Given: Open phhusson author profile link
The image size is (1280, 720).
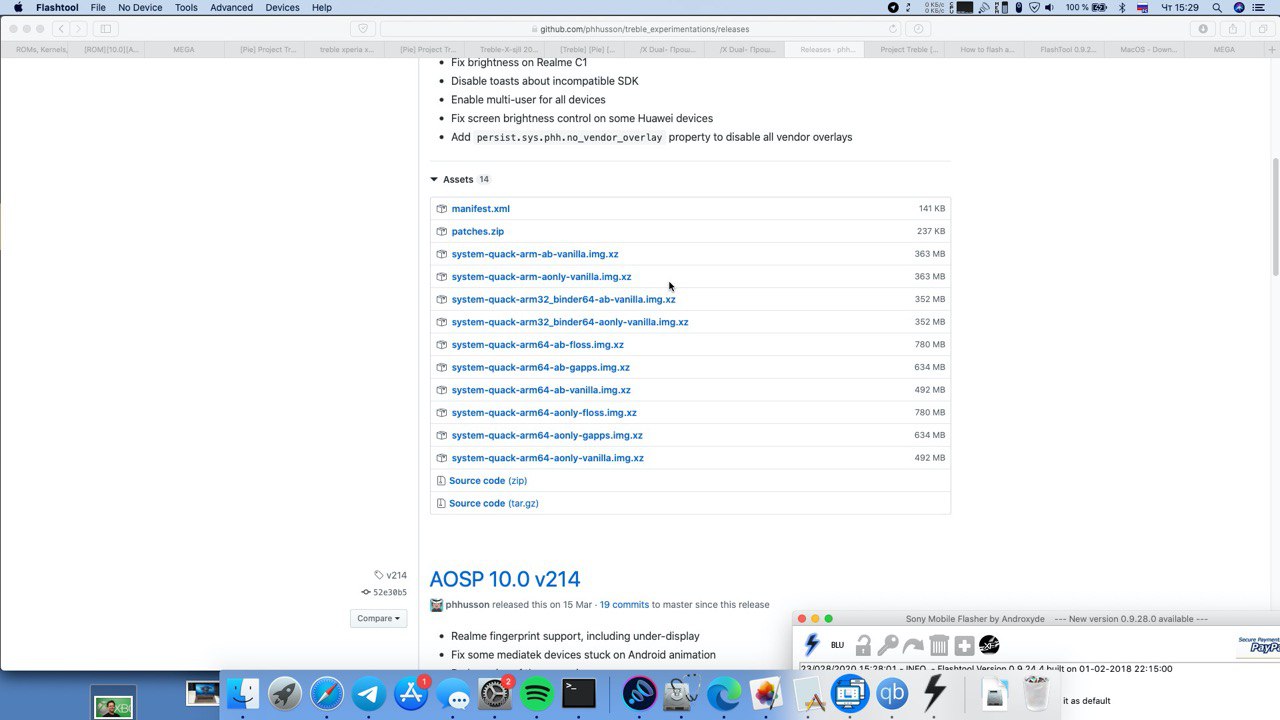Looking at the screenshot, I should 467,604.
